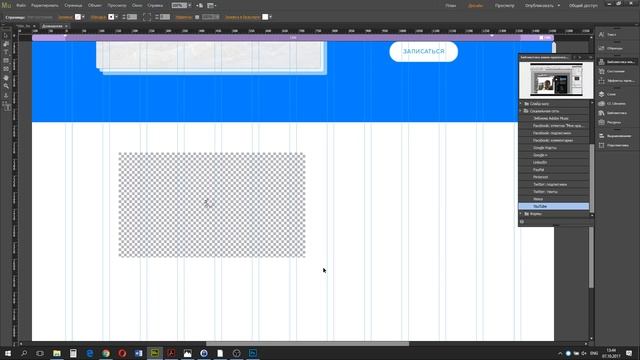This screenshot has height=360, width=640.
Task: Expand the Формы folder
Action: tap(521, 213)
